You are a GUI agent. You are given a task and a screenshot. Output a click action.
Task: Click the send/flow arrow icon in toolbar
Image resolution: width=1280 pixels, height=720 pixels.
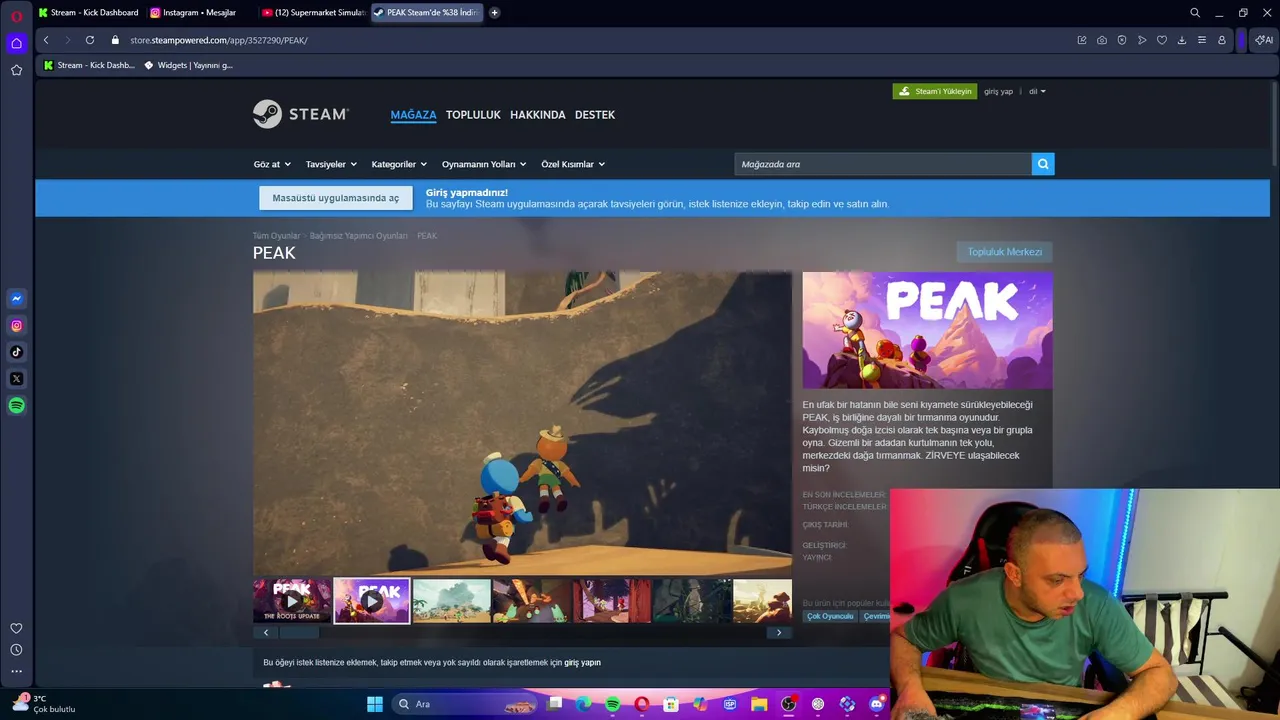point(1142,40)
